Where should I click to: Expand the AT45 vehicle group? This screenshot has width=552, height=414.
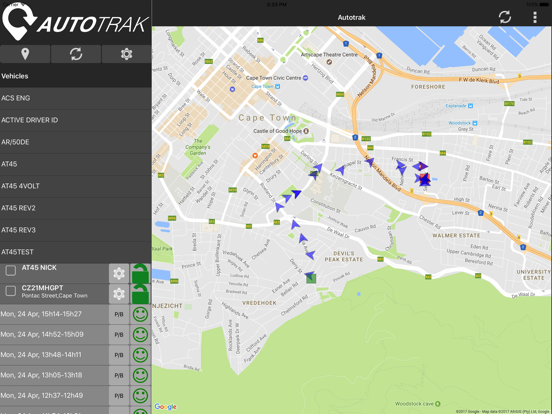[x=76, y=164]
